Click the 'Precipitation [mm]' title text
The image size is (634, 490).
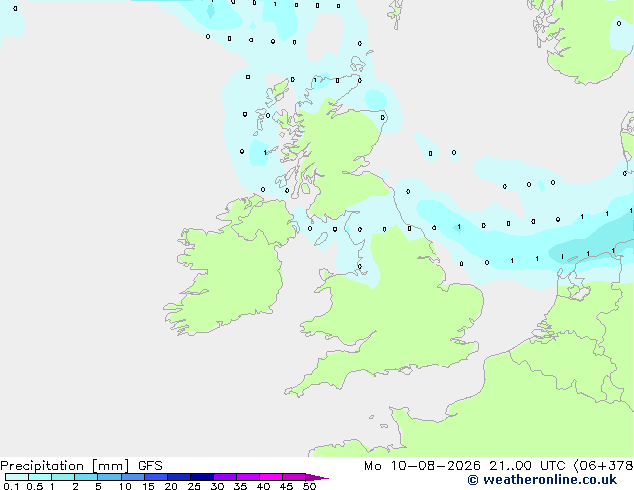pyautogui.click(x=64, y=466)
